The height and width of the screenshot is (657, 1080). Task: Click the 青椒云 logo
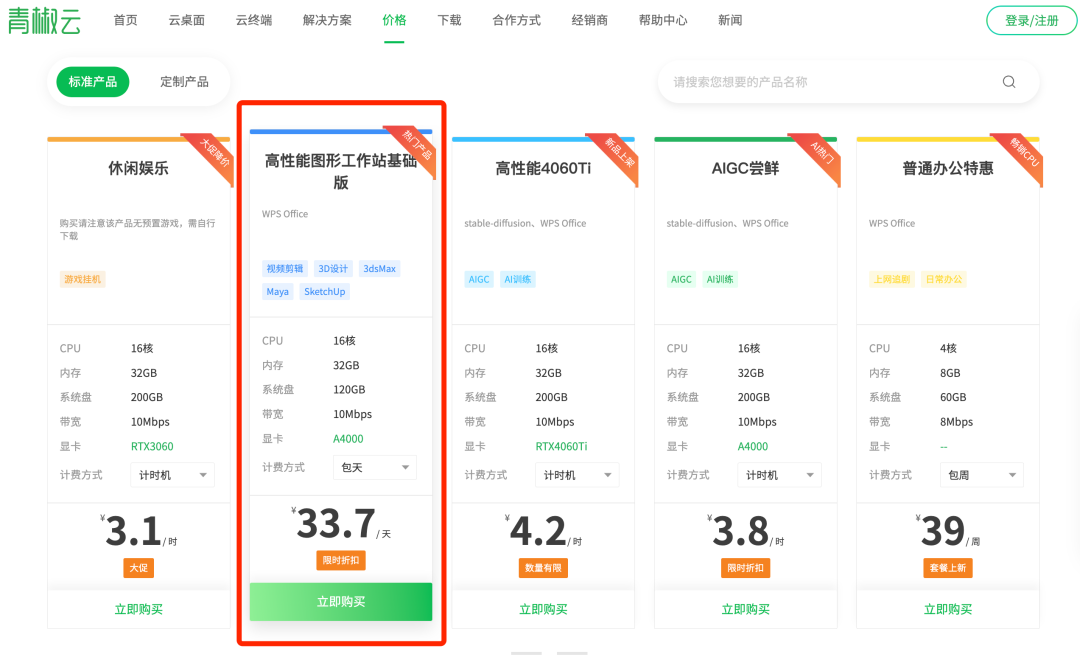(44, 20)
